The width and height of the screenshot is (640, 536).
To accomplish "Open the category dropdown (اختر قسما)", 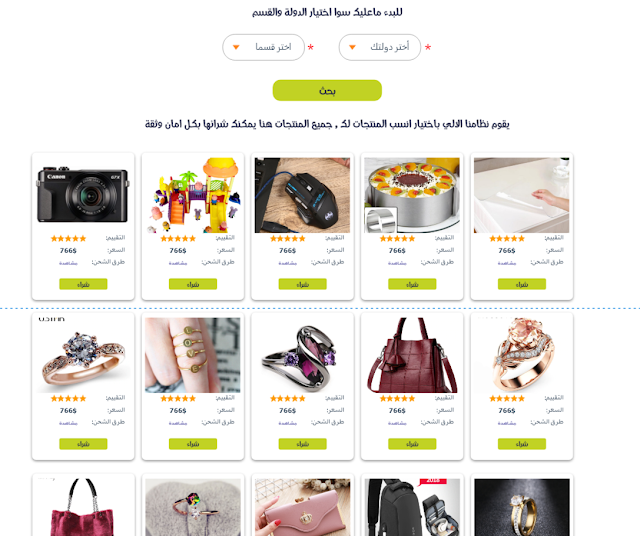I will point(263,47).
